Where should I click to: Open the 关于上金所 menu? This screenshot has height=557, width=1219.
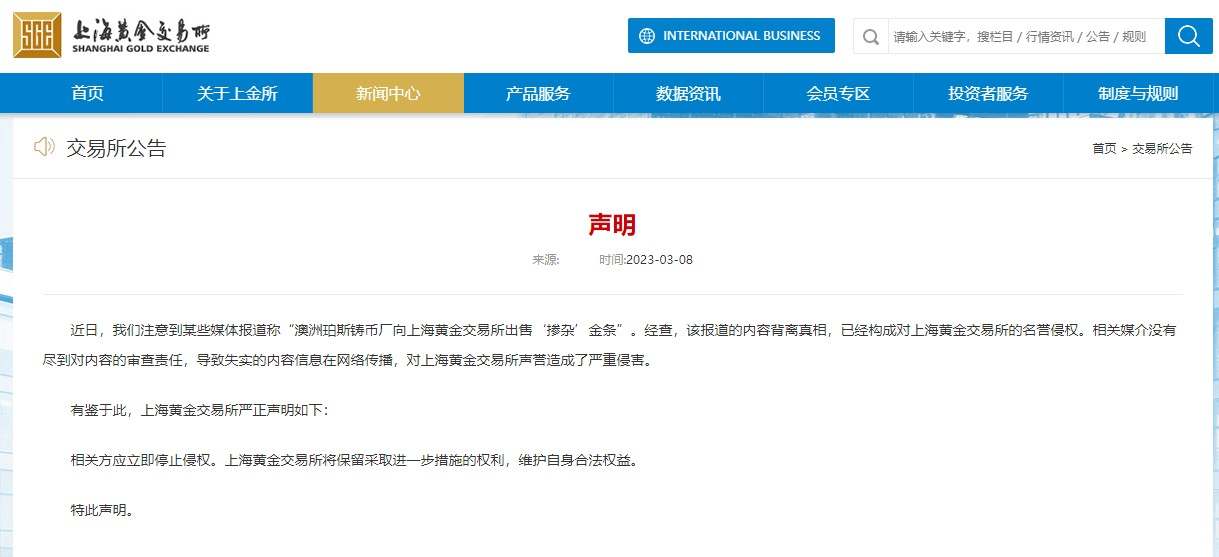coord(237,94)
